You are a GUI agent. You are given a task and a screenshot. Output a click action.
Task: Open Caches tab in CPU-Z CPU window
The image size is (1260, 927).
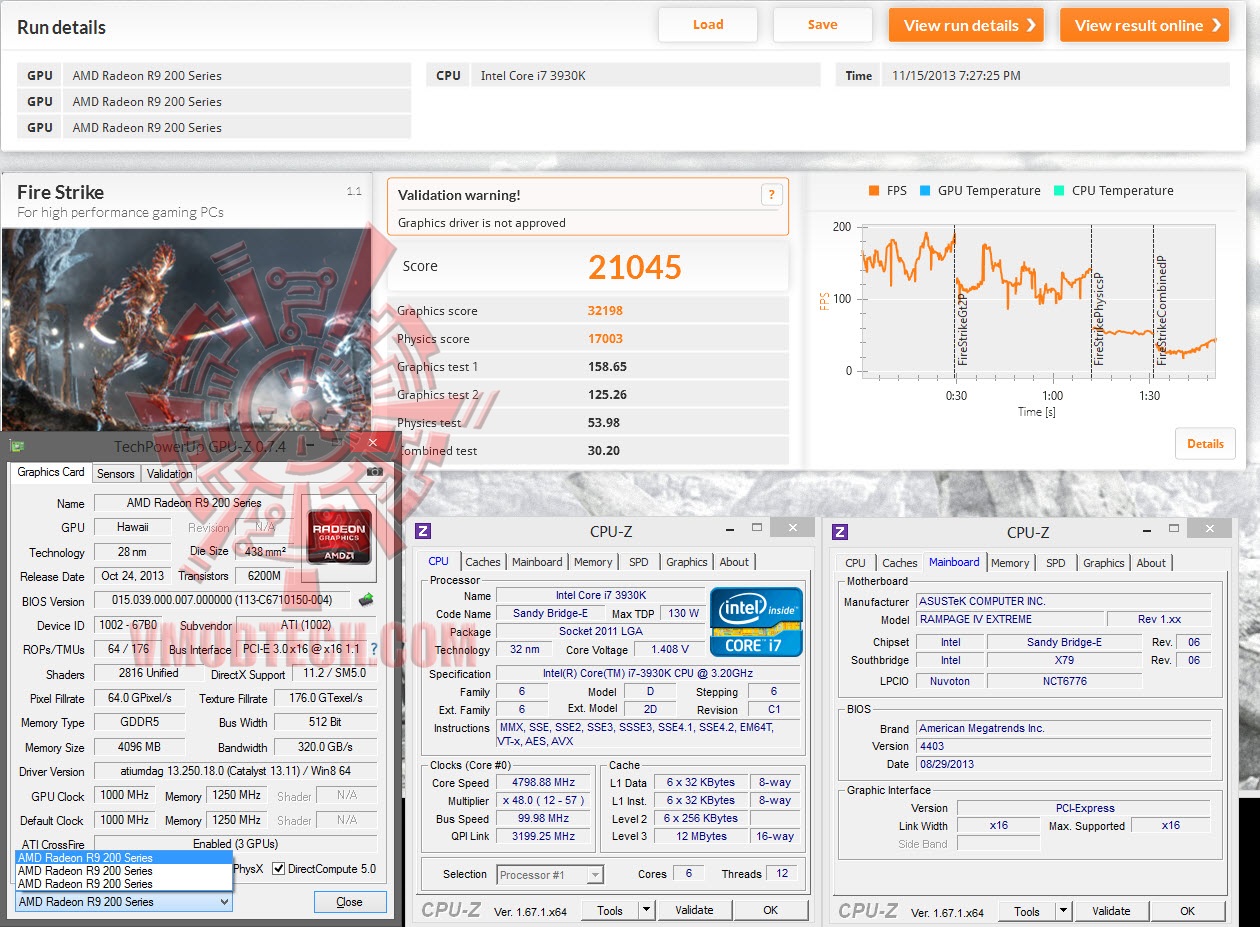[x=483, y=562]
